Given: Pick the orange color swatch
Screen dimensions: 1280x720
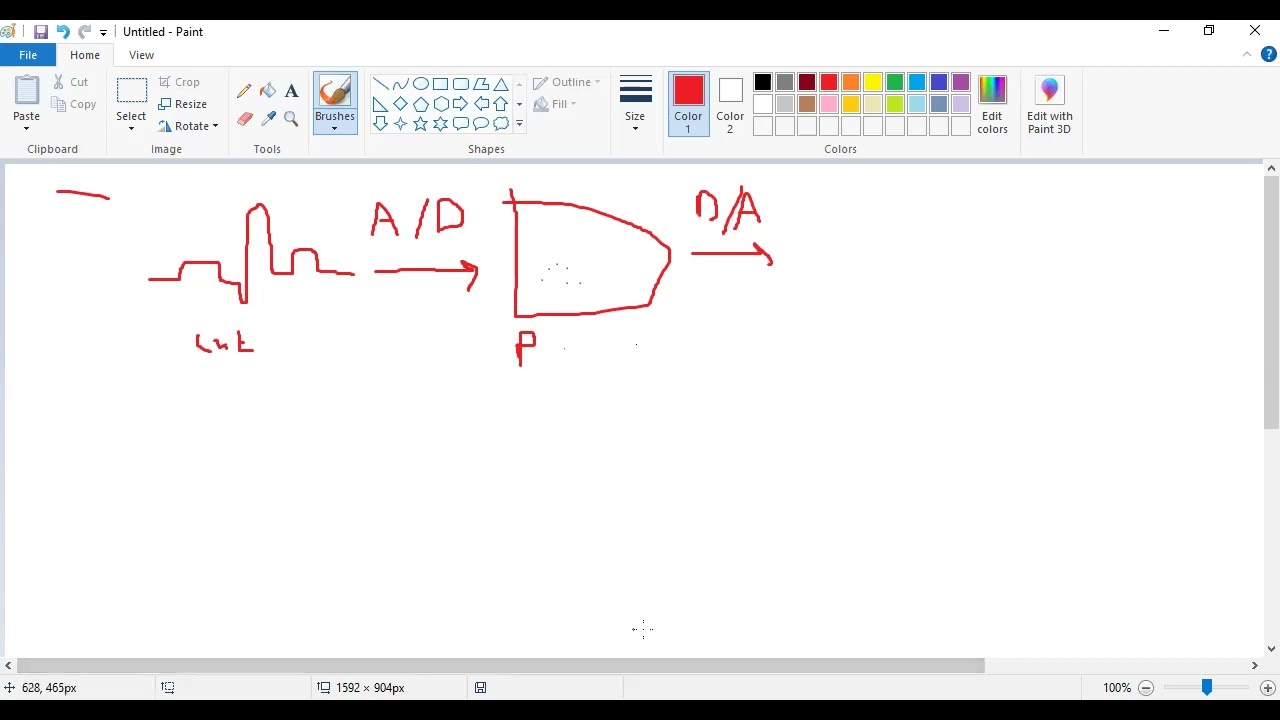Looking at the screenshot, I should pyautogui.click(x=851, y=82).
